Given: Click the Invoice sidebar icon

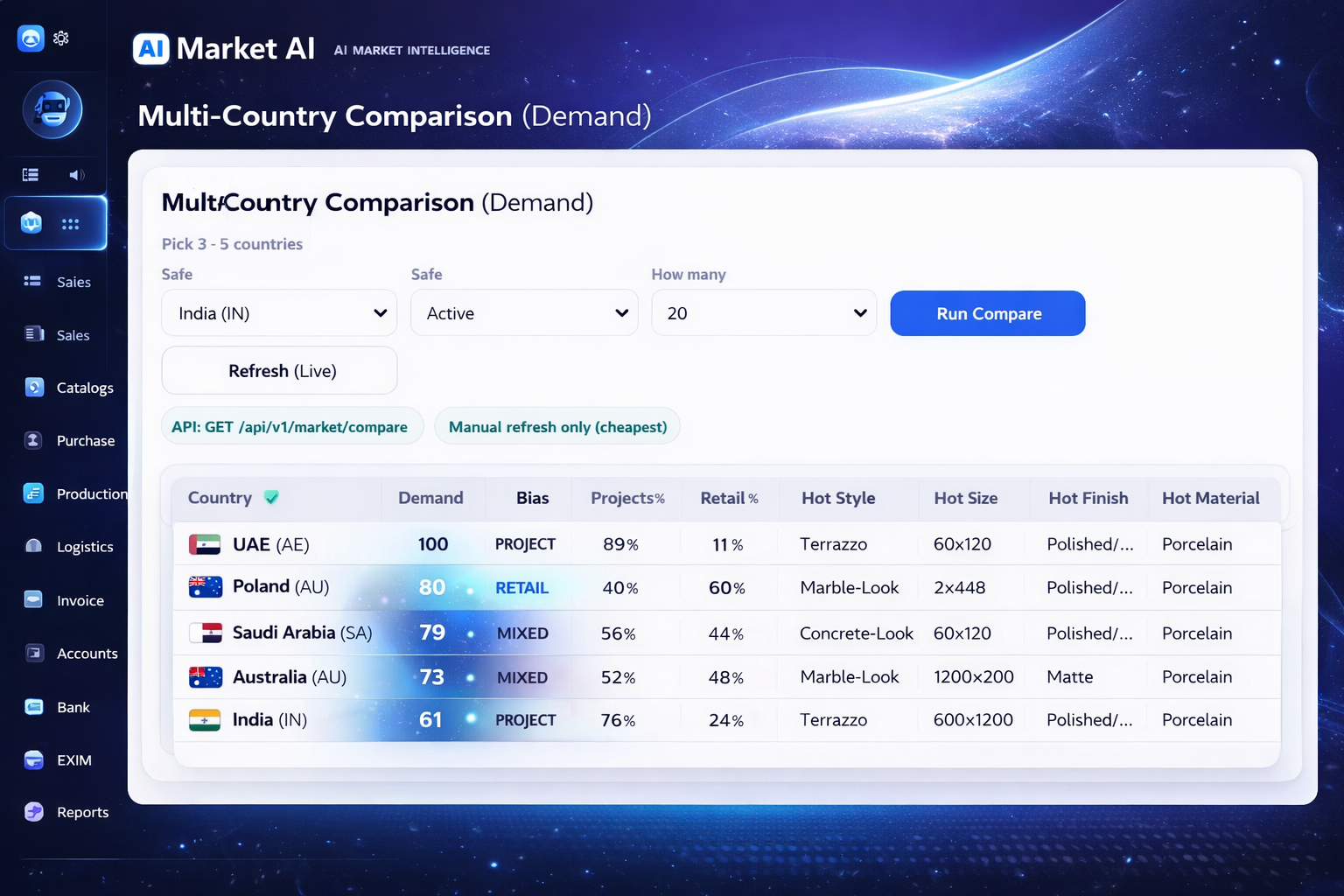Looking at the screenshot, I should 33,599.
